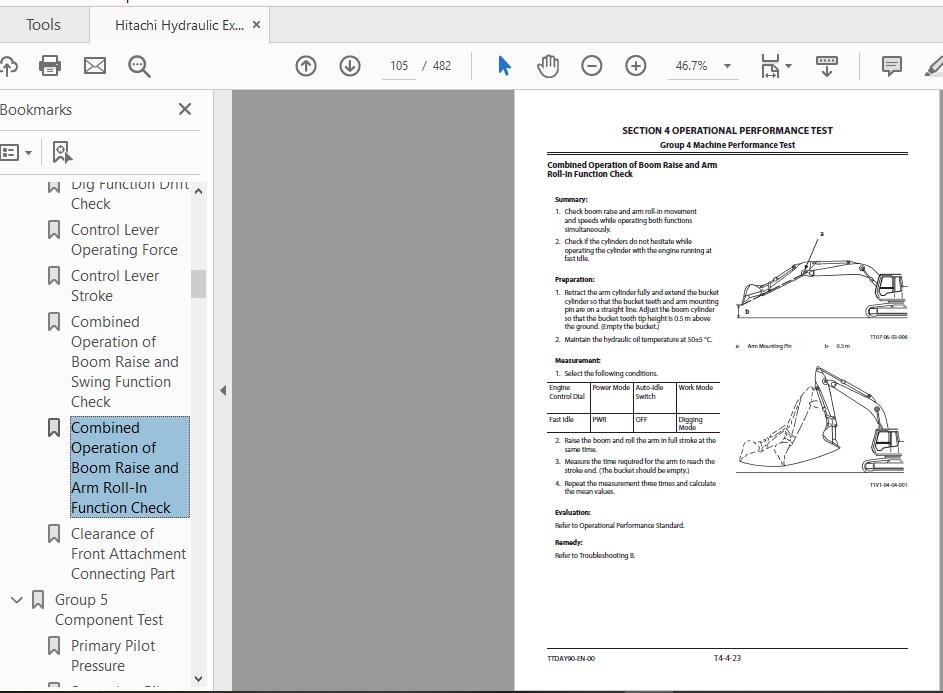Click the 46.7% zoom value field
The width and height of the screenshot is (943, 693).
[691, 66]
